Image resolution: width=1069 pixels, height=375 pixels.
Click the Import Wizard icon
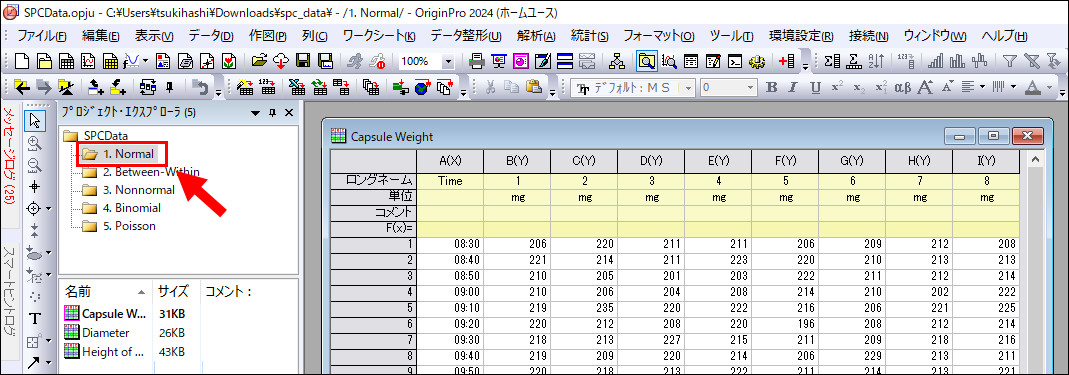pos(246,87)
